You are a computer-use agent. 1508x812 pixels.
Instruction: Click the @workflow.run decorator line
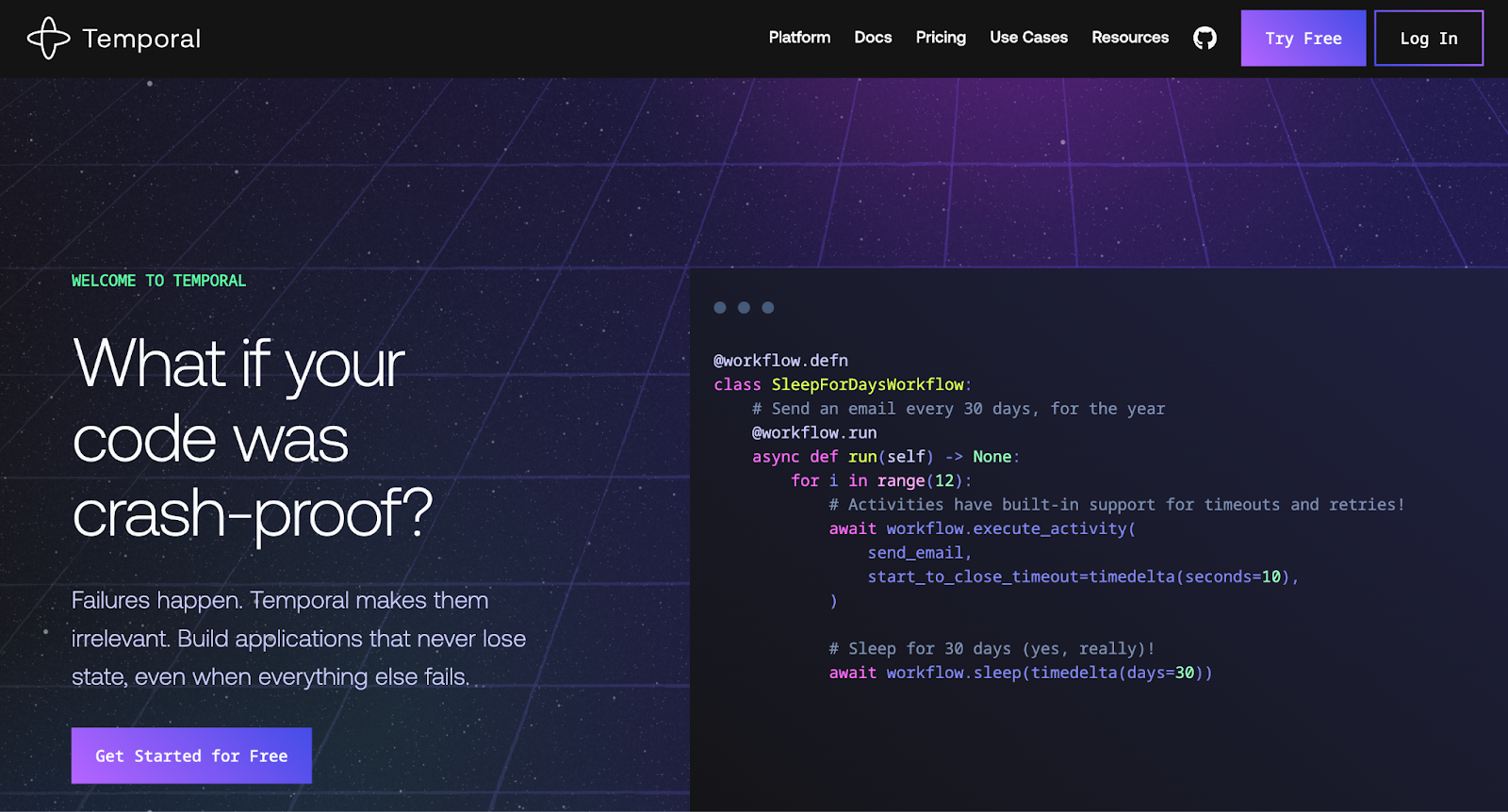point(814,432)
